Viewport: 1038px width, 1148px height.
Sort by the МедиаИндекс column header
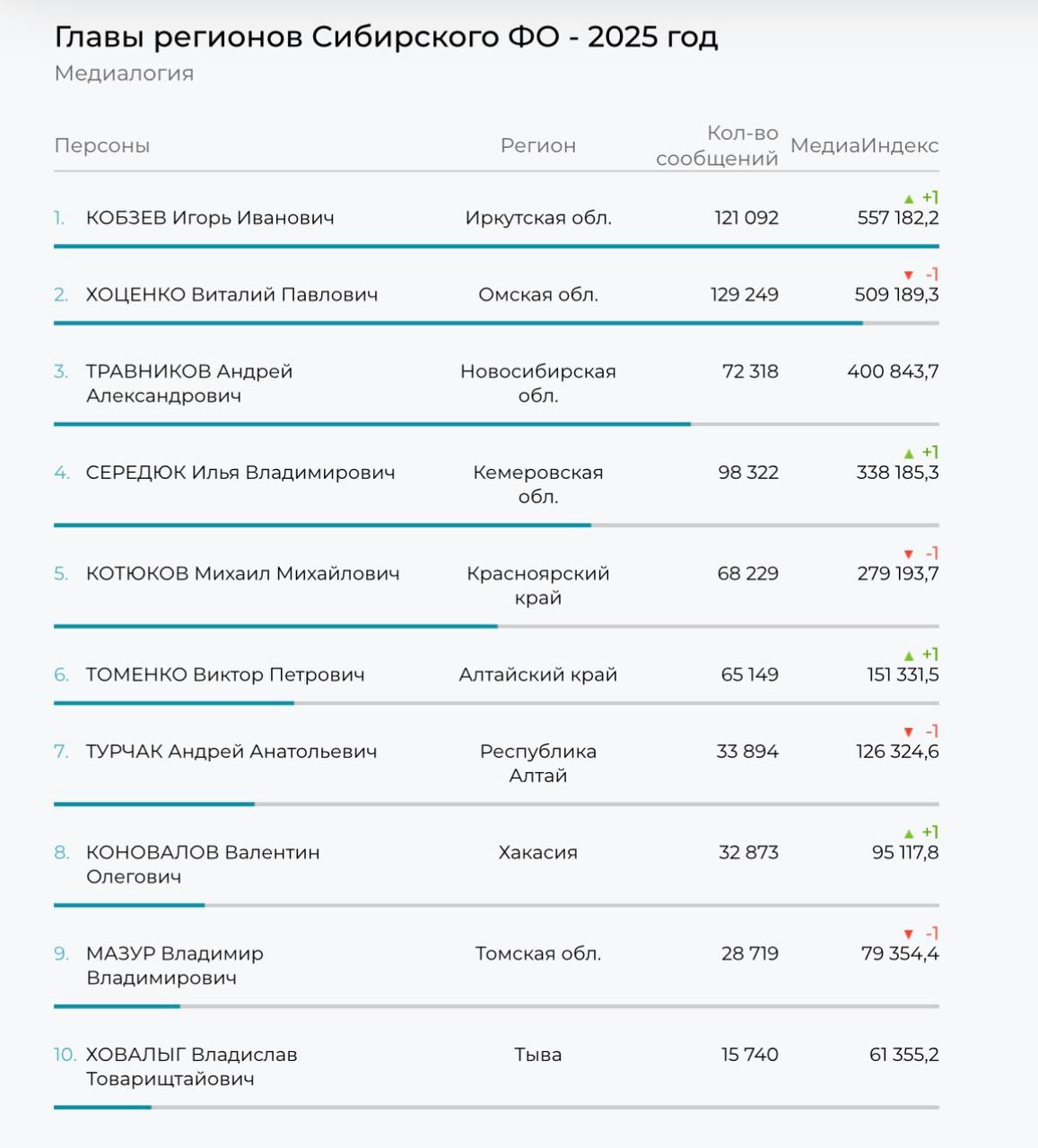point(864,145)
